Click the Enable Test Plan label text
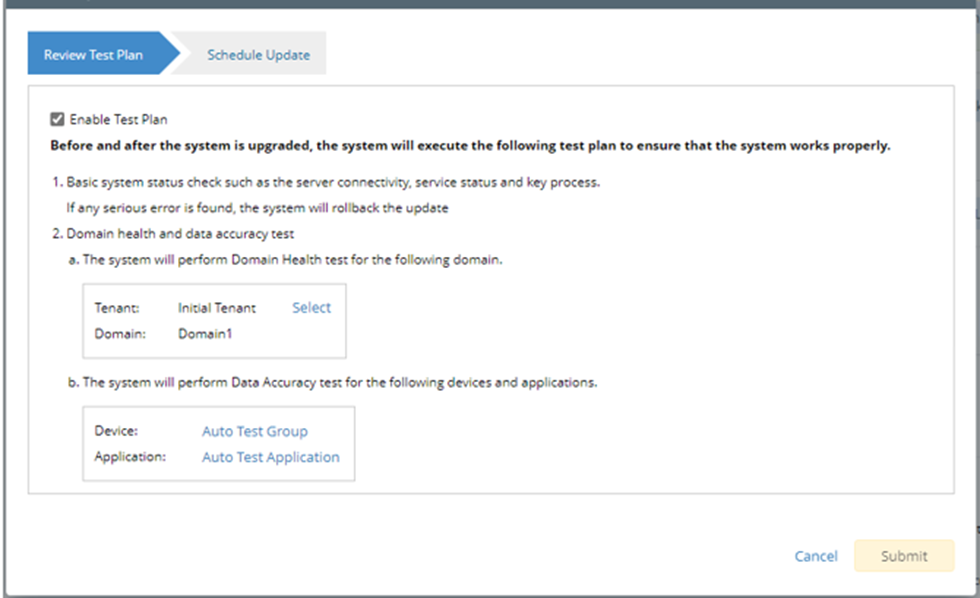This screenshot has width=980, height=598. point(118,120)
